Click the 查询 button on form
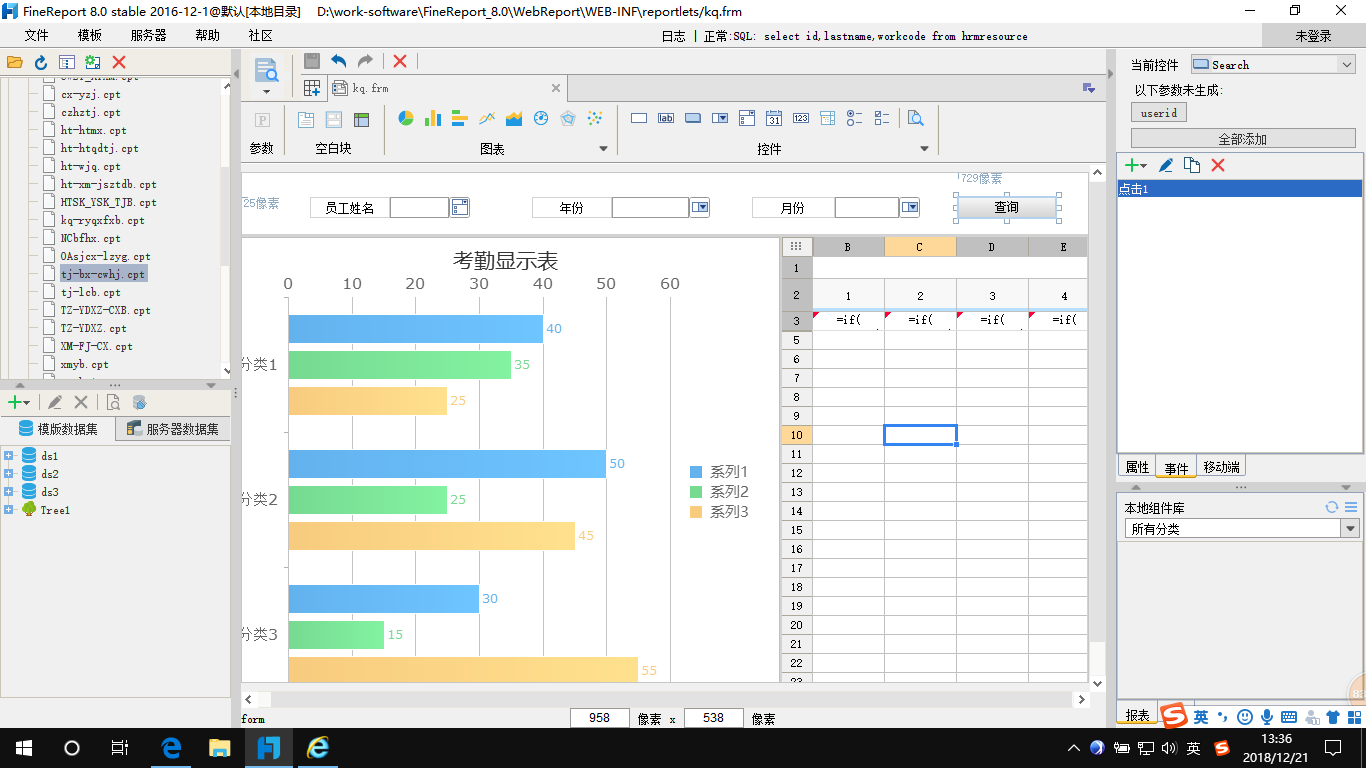The width and height of the screenshot is (1366, 768). pyautogui.click(x=1006, y=207)
